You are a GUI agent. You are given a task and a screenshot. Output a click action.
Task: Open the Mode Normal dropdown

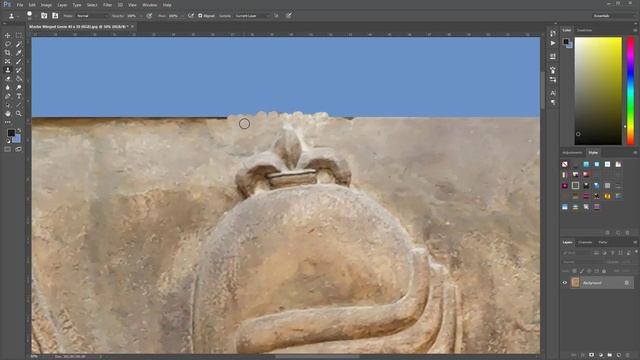click(92, 16)
